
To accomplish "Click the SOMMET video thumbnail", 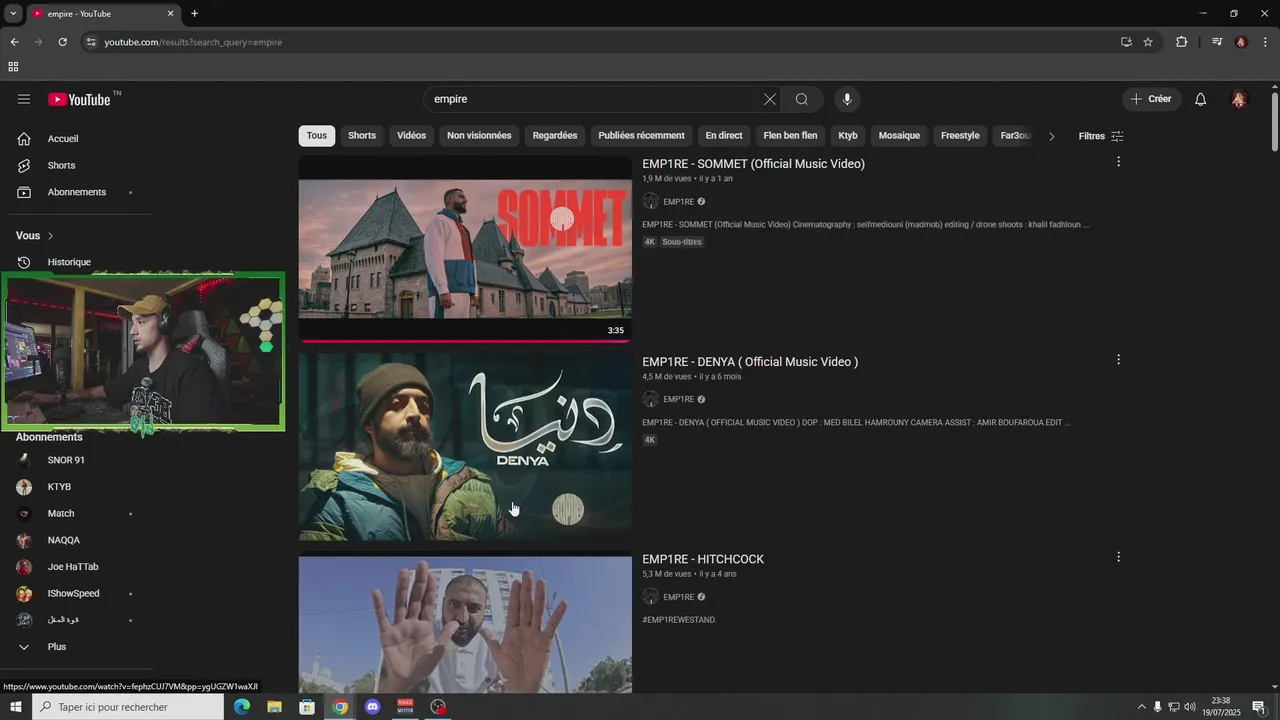I will coord(465,249).
